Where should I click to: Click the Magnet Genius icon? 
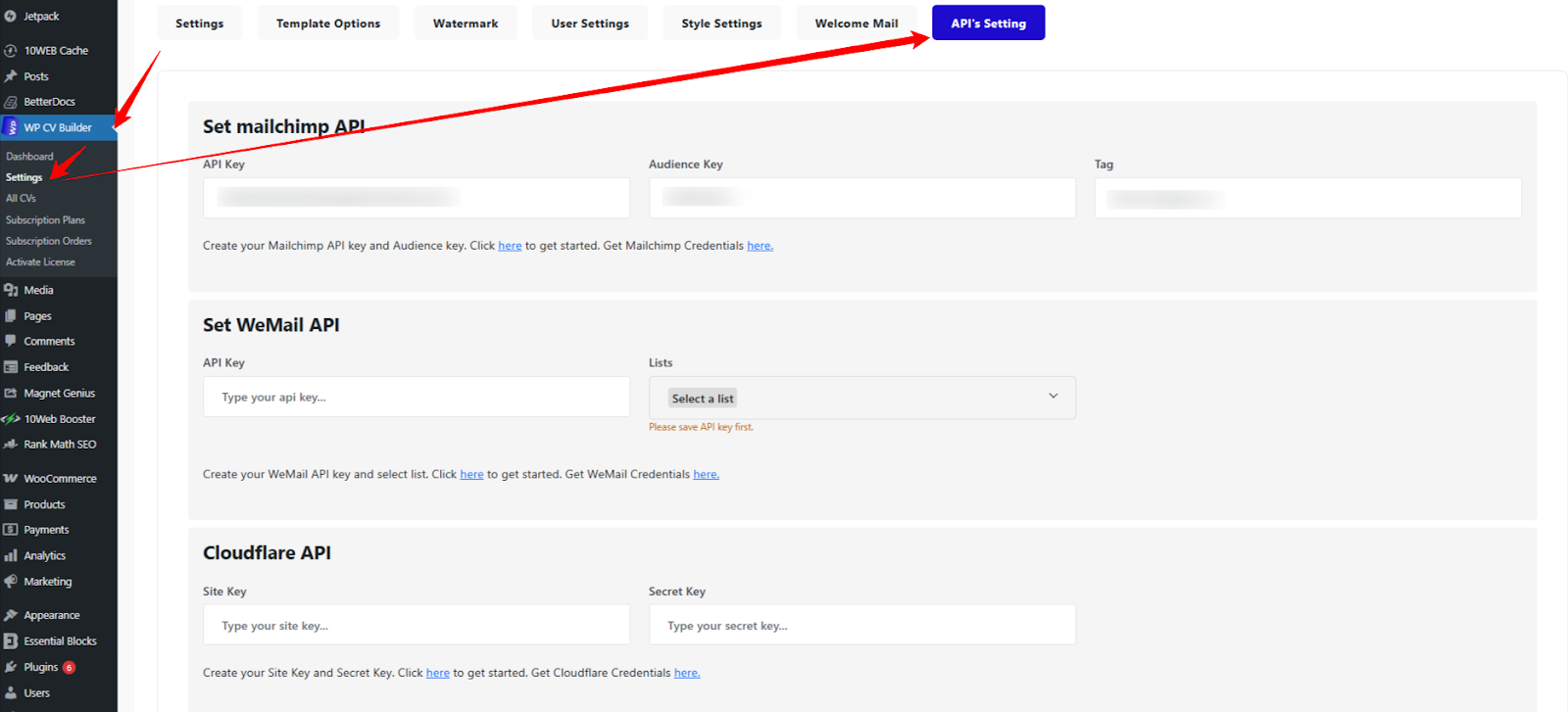coord(11,393)
